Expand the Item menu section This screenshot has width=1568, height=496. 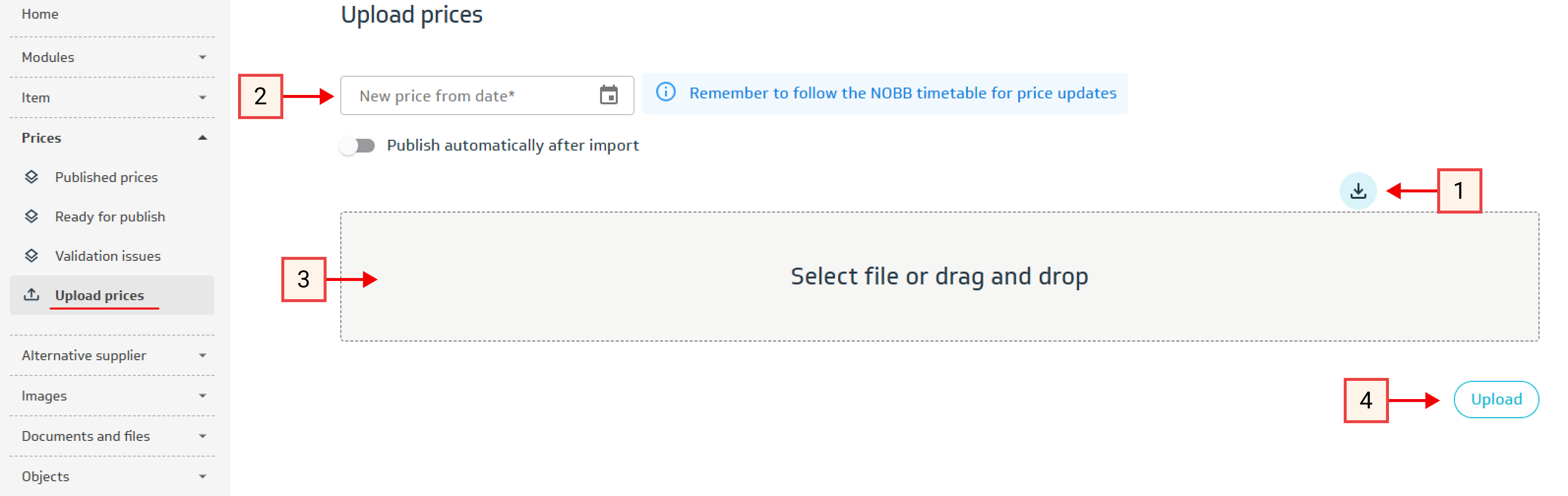112,97
